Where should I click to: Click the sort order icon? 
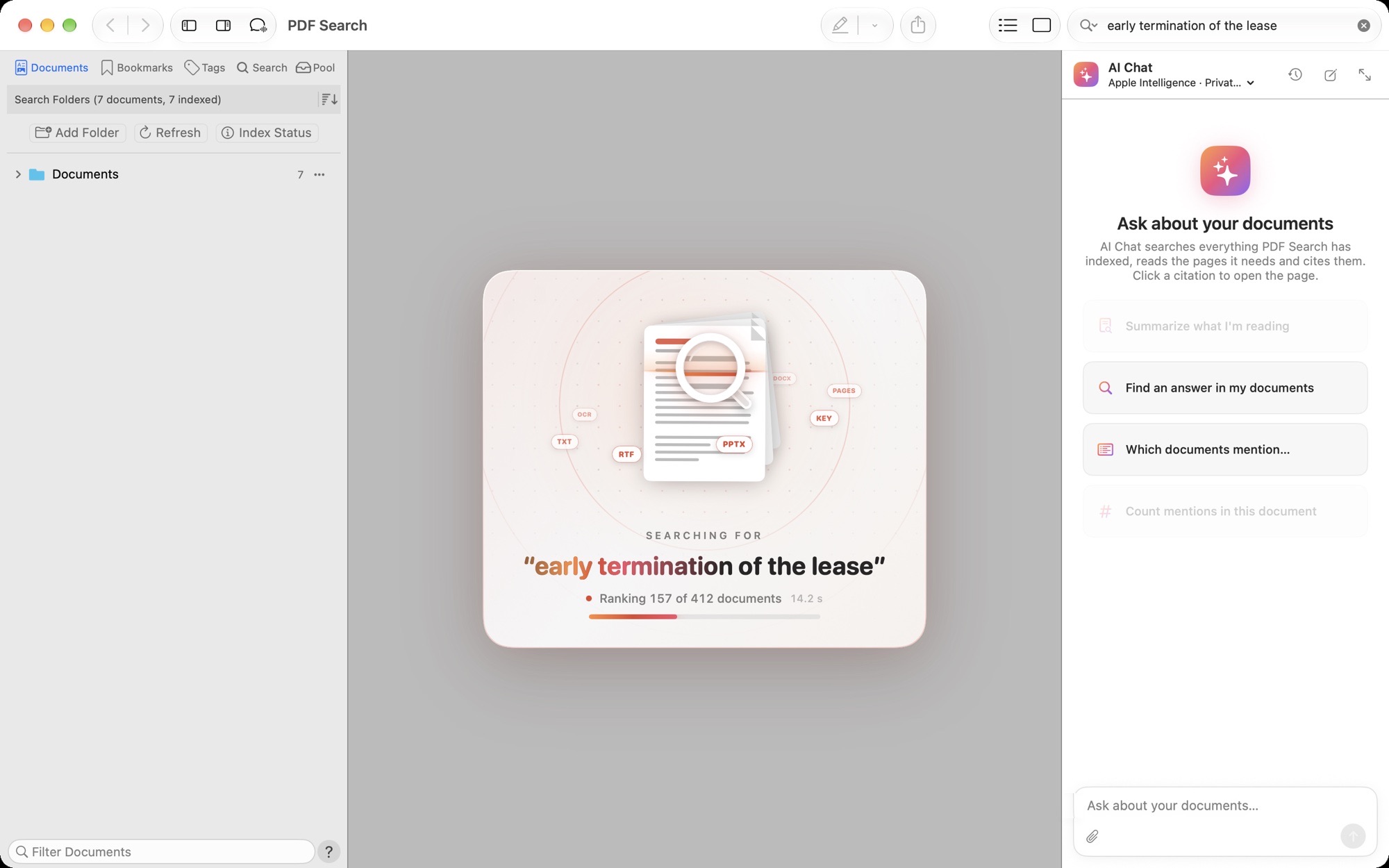click(x=329, y=99)
